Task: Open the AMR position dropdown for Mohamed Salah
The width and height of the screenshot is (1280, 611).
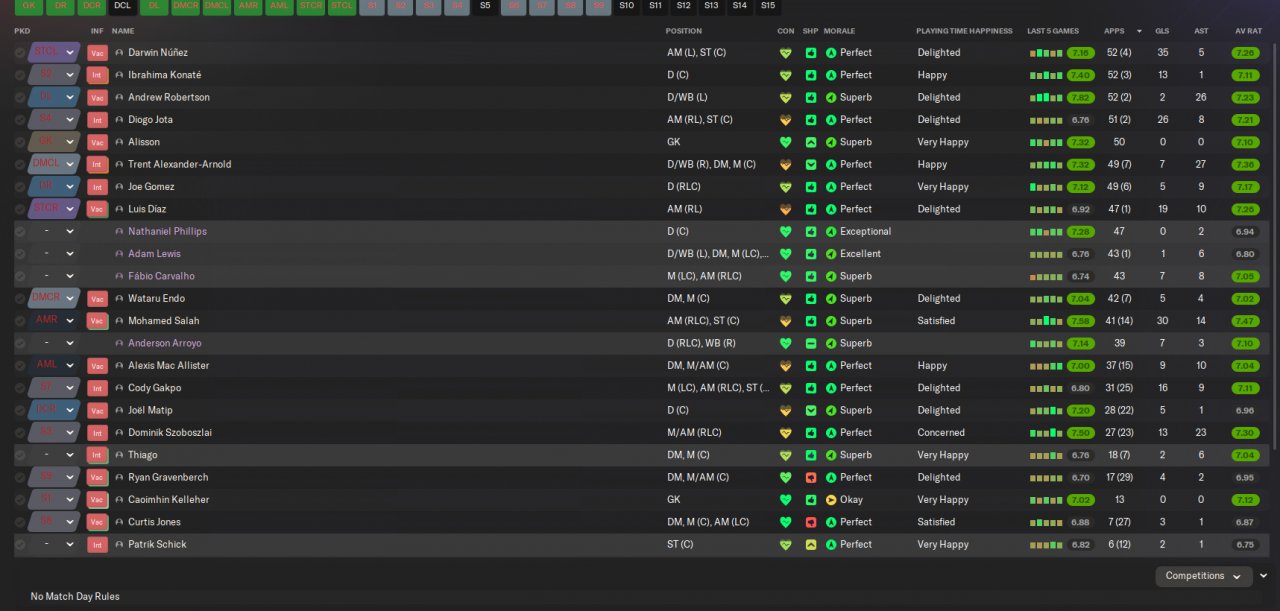Action: coord(54,321)
